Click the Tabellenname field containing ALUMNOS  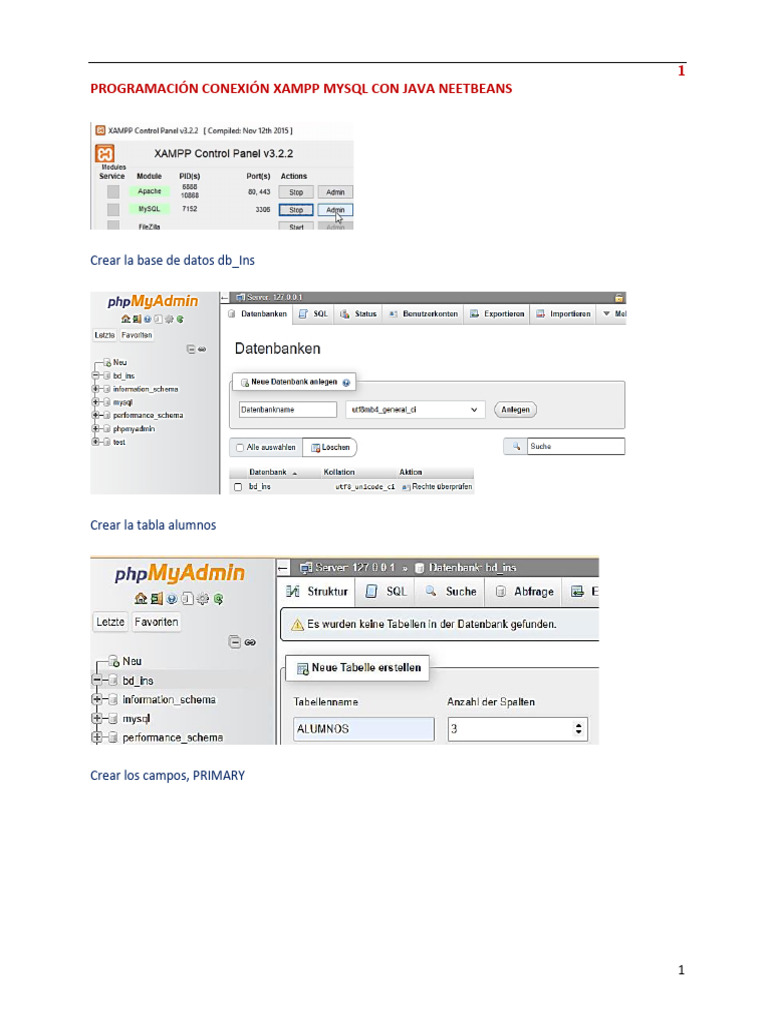364,729
